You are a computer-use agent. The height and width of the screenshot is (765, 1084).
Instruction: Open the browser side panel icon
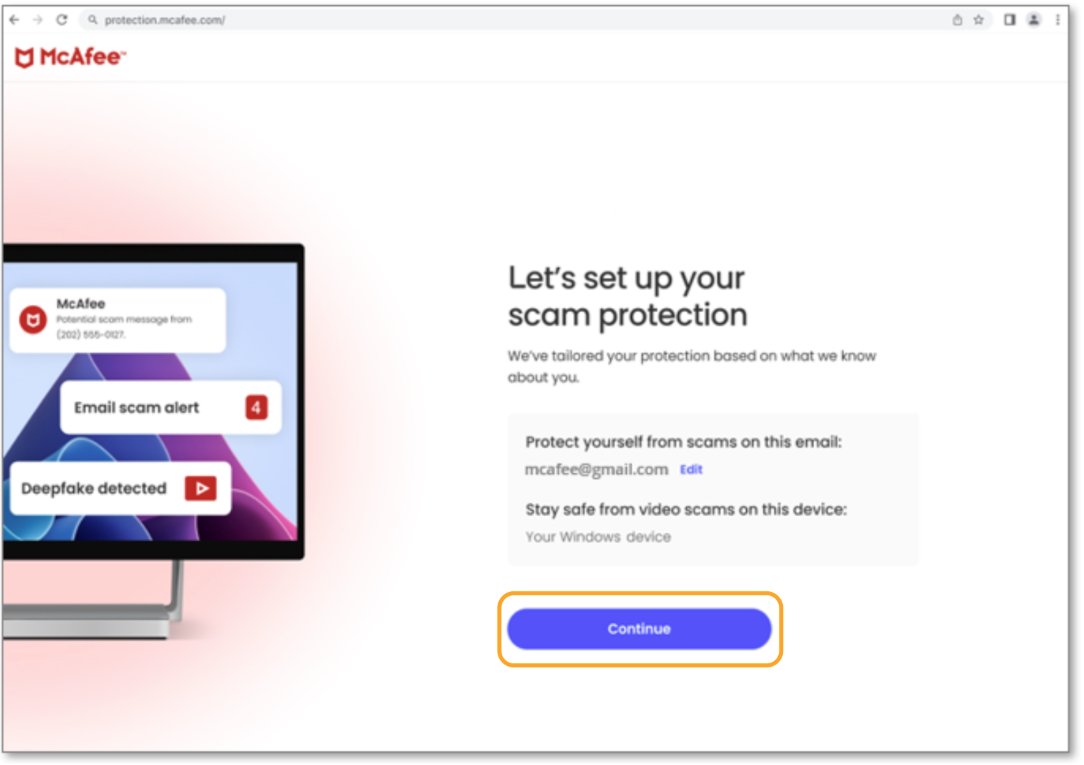[x=1010, y=20]
